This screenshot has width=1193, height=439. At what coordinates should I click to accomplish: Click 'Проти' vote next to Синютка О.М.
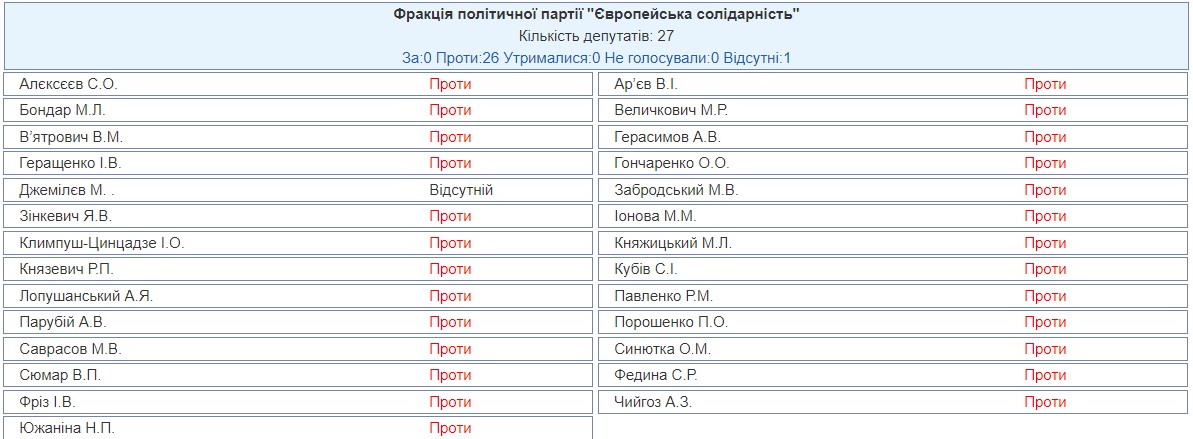click(x=1045, y=348)
